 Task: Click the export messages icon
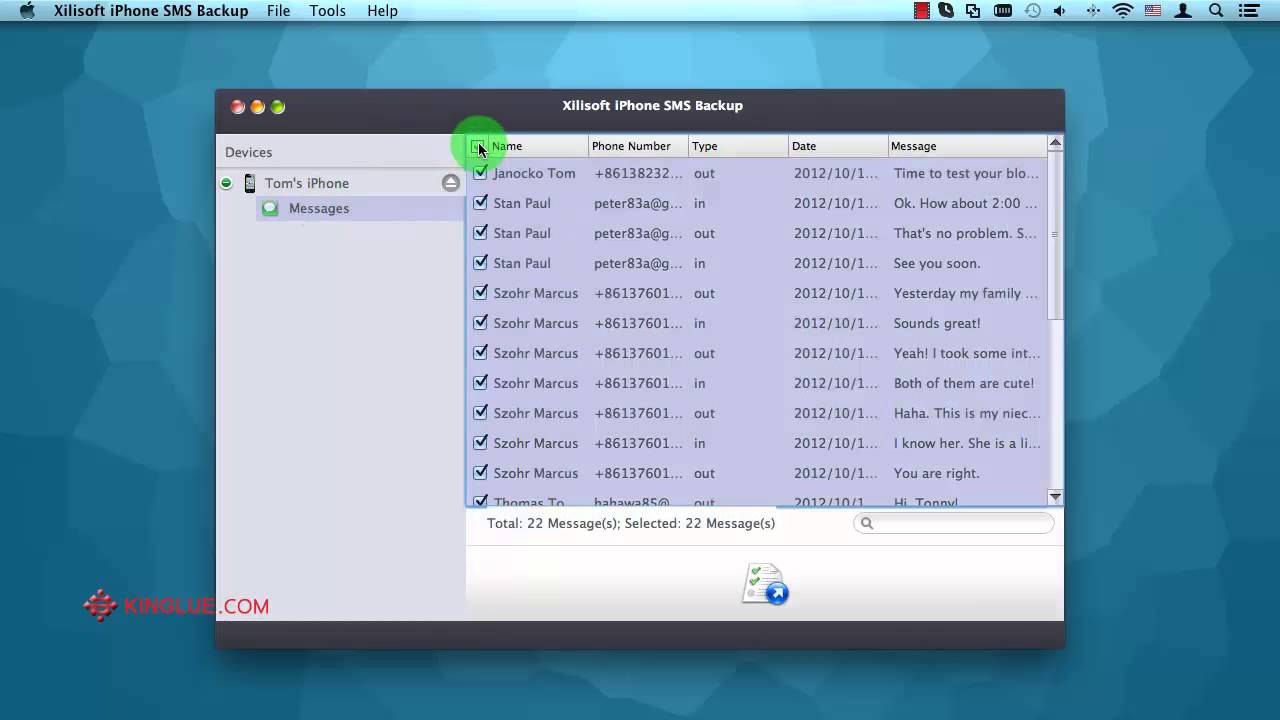pos(765,584)
